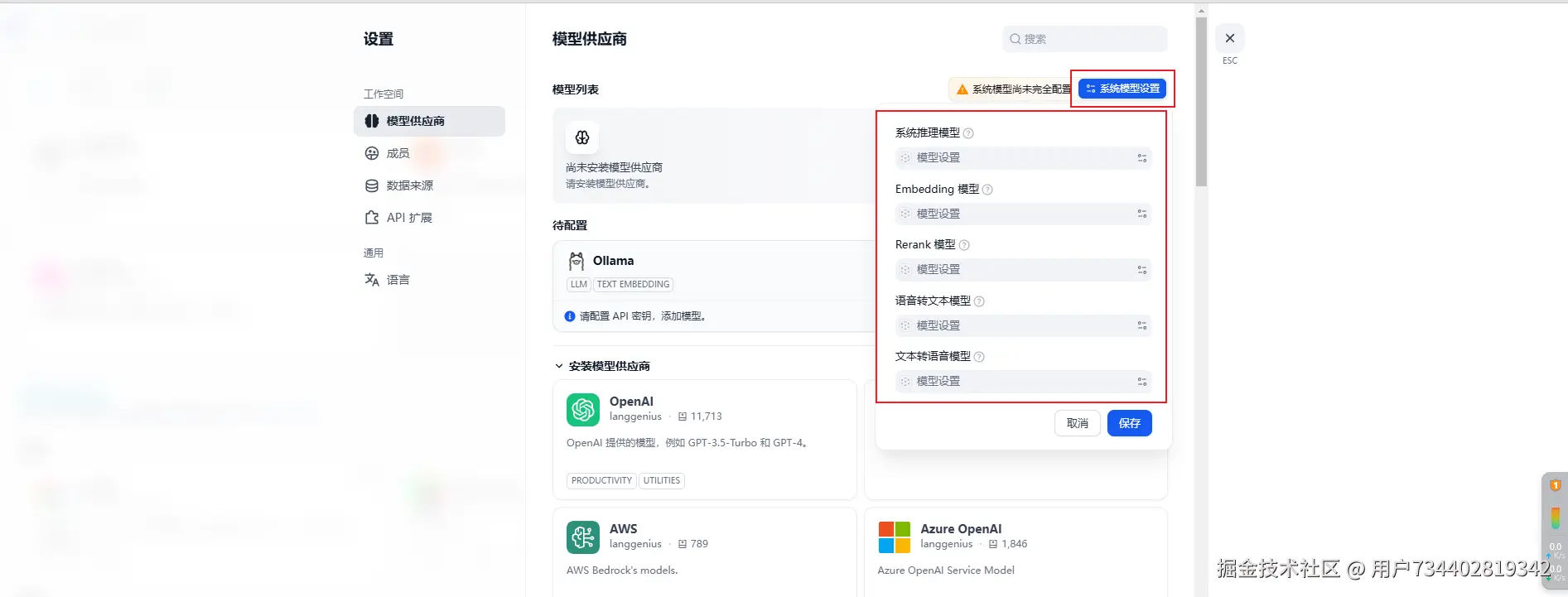Click the settings slider icon in Embedding 模型 field
The image size is (1568, 597).
tap(1141, 214)
